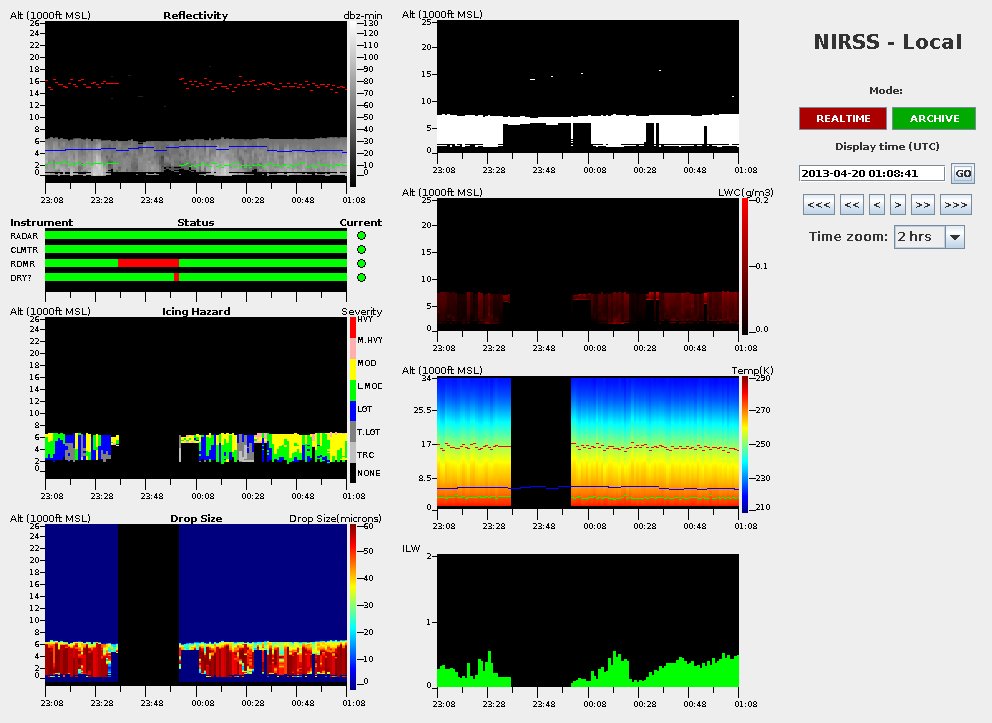Step back once with the < button
The height and width of the screenshot is (723, 992).
pyautogui.click(x=877, y=205)
